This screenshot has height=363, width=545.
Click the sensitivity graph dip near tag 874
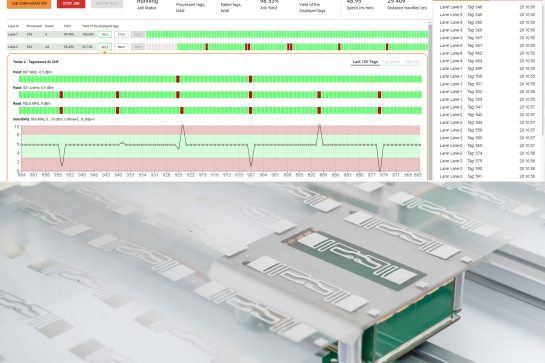click(x=381, y=169)
